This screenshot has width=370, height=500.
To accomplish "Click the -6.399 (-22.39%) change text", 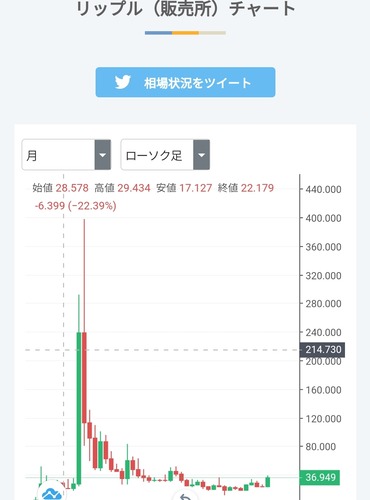I will tap(76, 206).
